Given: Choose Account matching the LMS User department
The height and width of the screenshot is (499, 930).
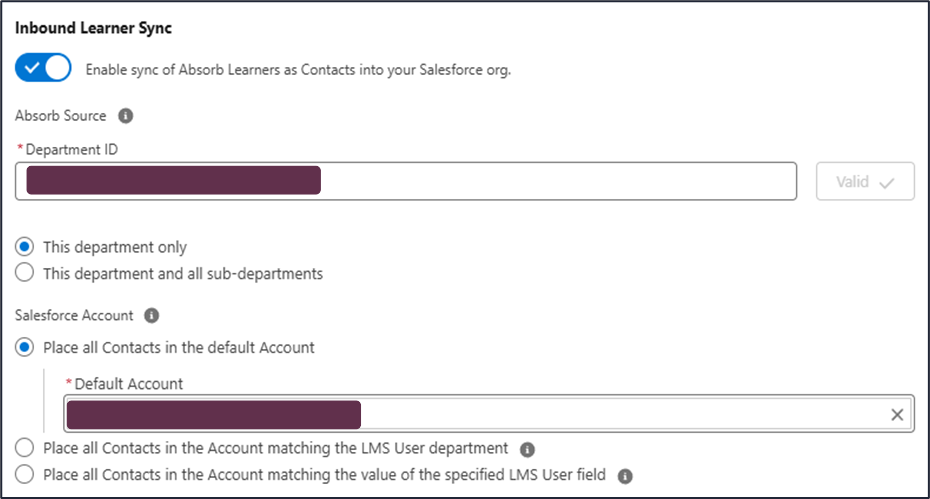Looking at the screenshot, I should pyautogui.click(x=25, y=448).
